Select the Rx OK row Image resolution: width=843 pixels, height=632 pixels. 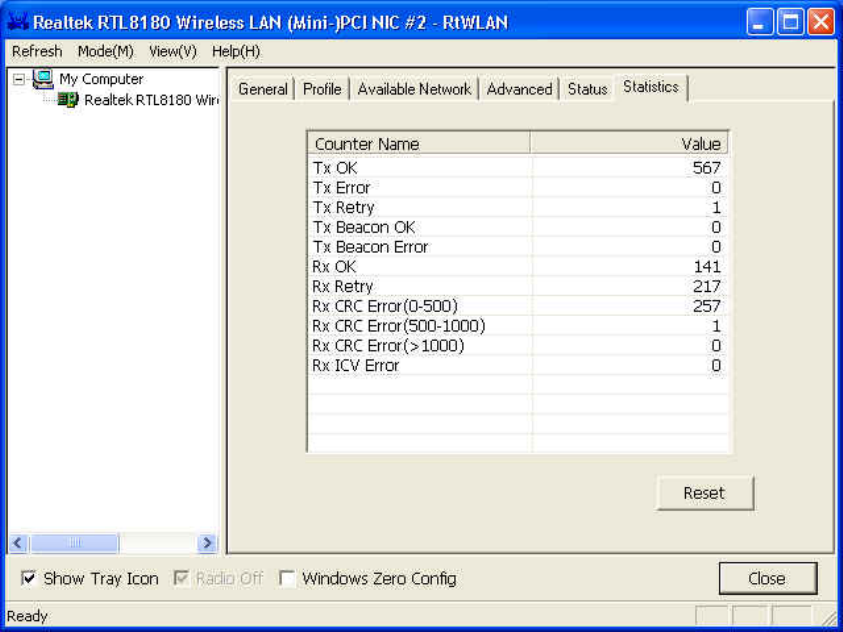[x=518, y=267]
